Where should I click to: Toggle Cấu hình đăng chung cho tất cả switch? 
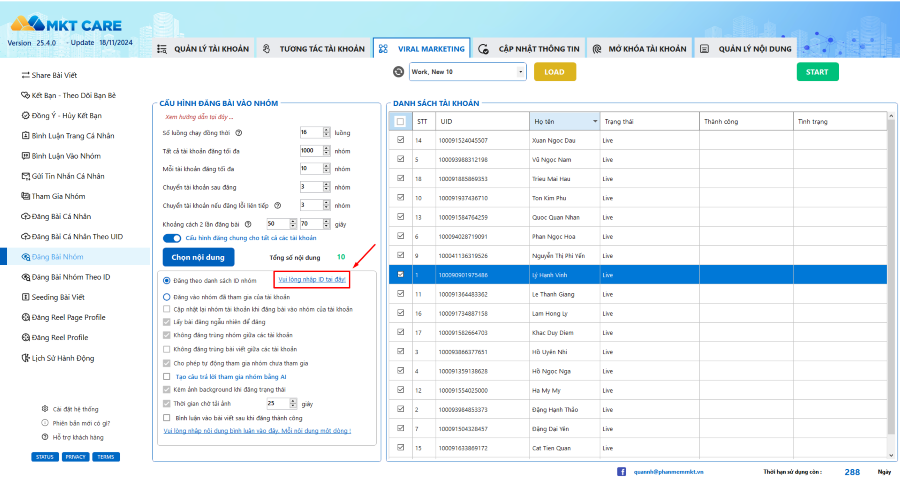pos(171,238)
